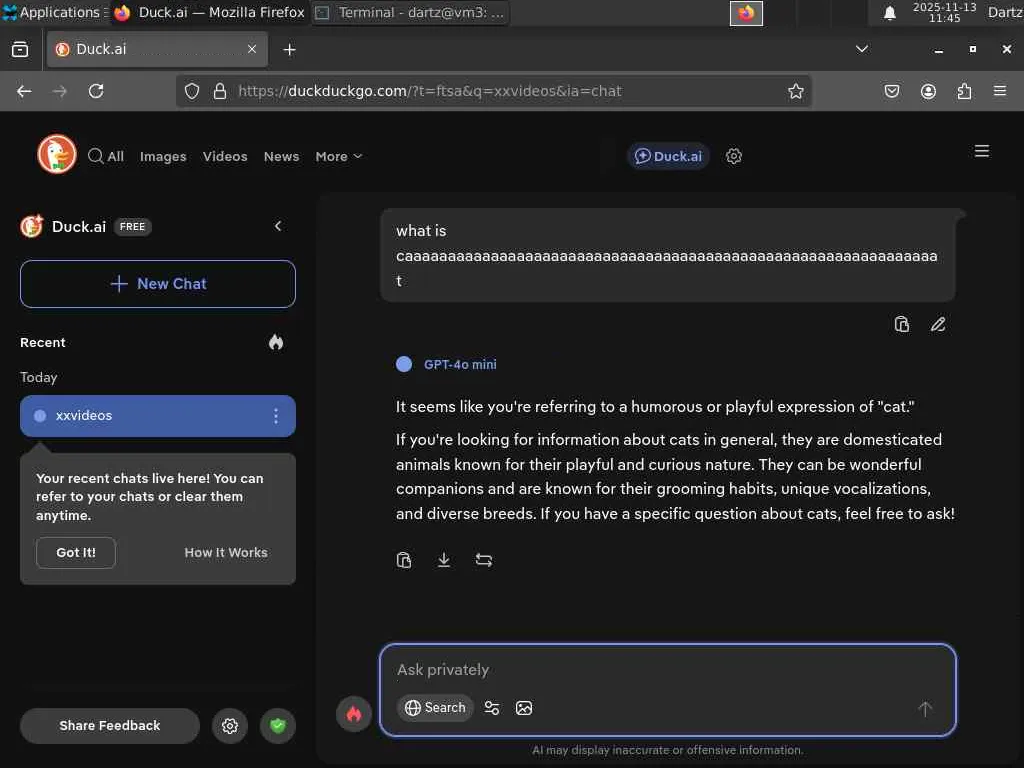Collapse the Duck.ai sidebar with the chevron

coord(278,226)
